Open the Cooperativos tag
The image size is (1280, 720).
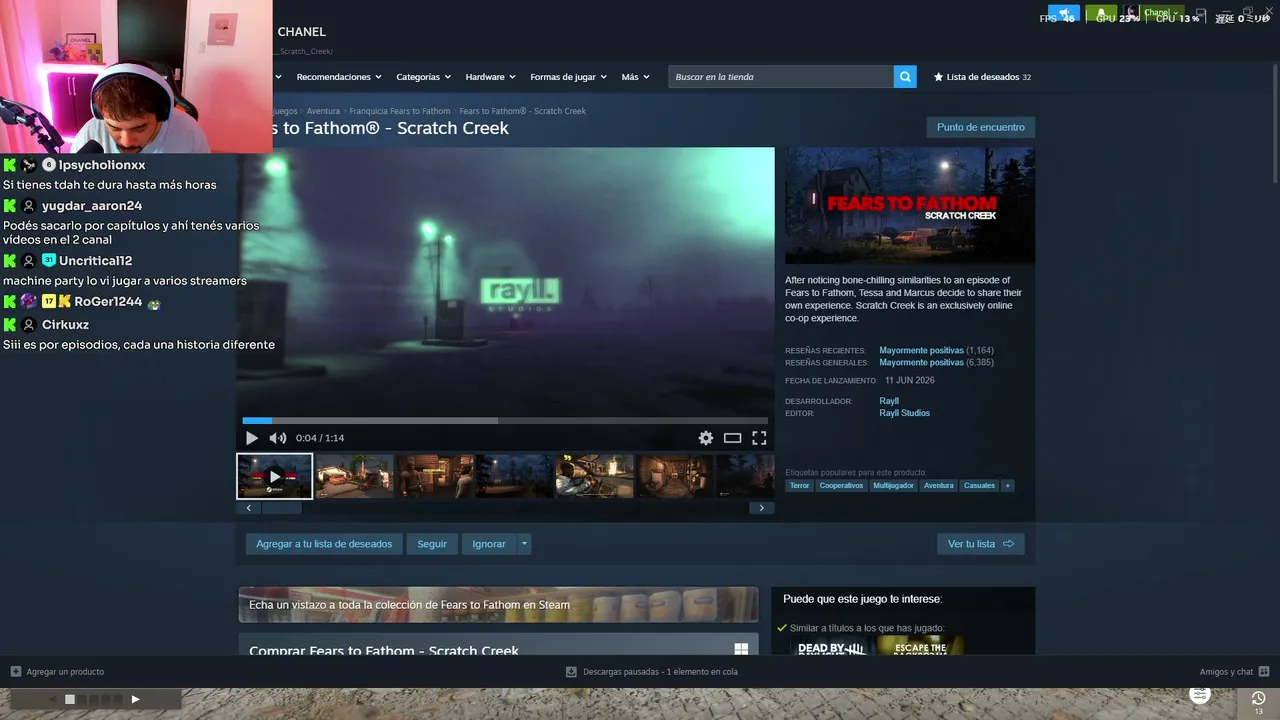click(841, 486)
